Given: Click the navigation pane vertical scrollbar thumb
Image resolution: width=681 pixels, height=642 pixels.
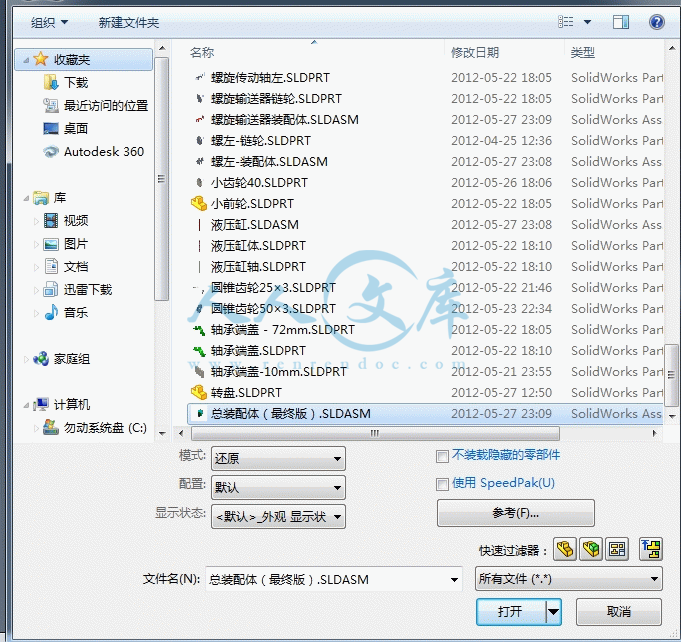Looking at the screenshot, I should (x=162, y=179).
